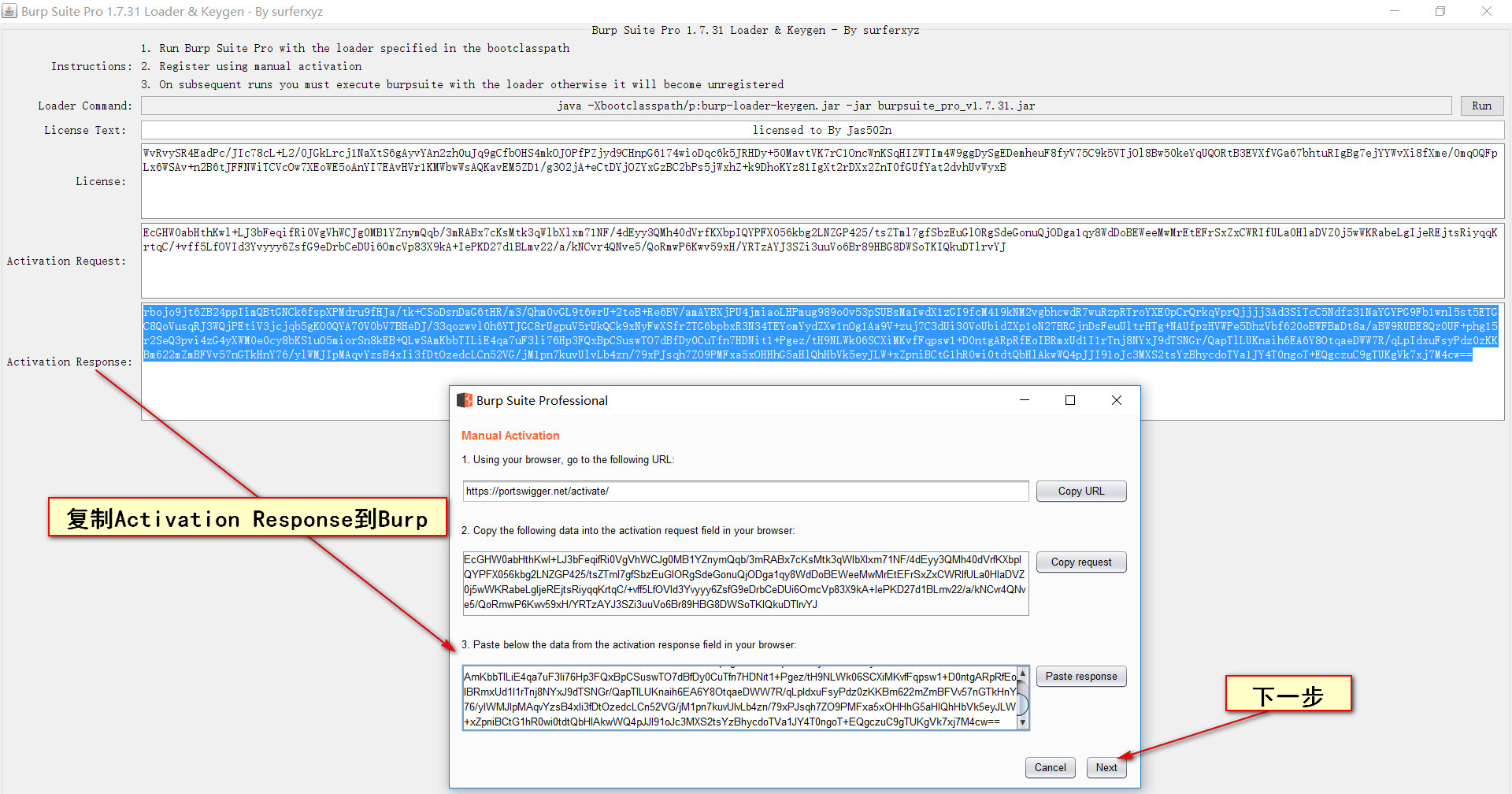Click the Copy request button
The image size is (1512, 794).
point(1081,562)
